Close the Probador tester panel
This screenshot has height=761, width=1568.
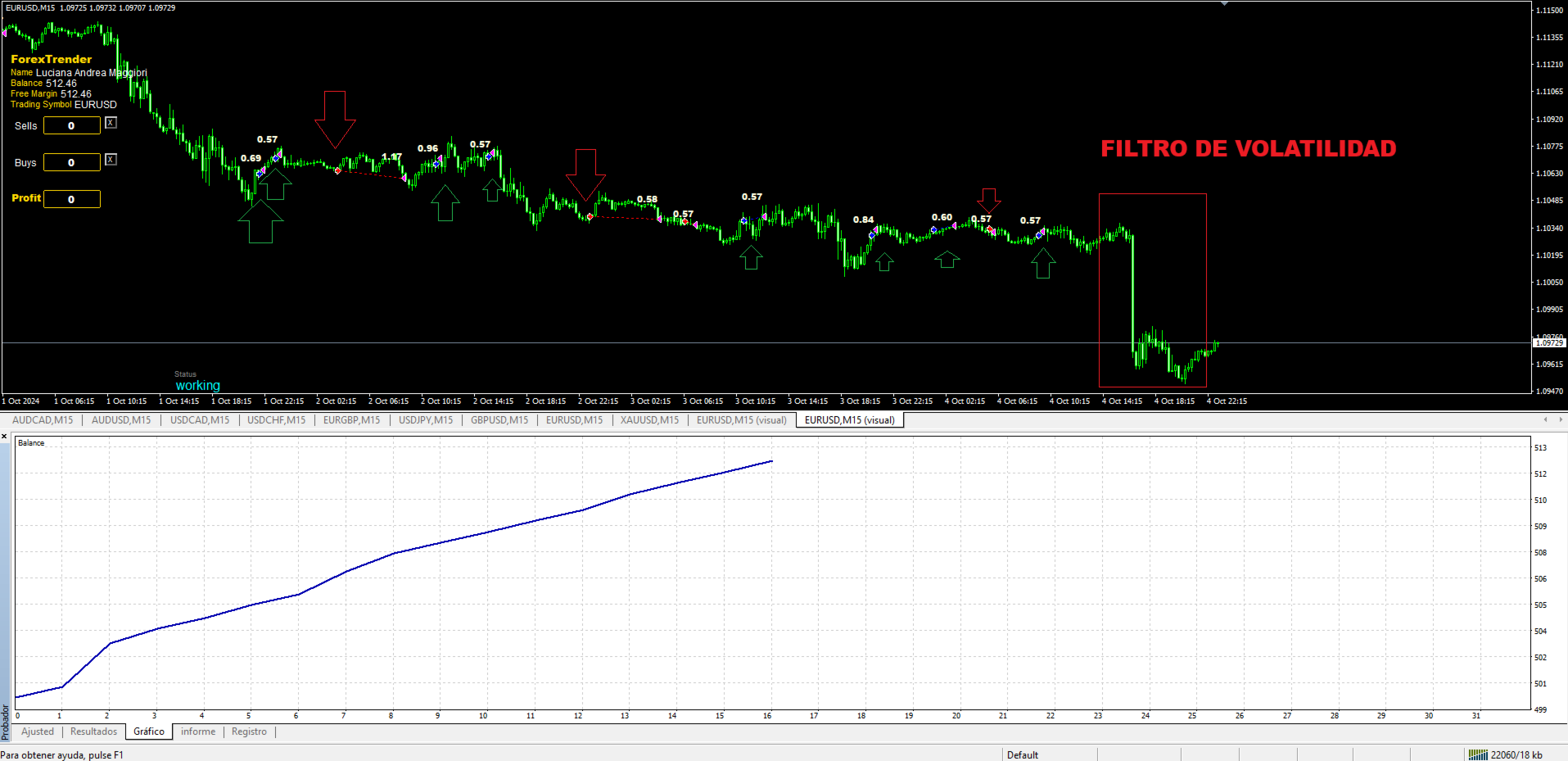[x=4, y=437]
